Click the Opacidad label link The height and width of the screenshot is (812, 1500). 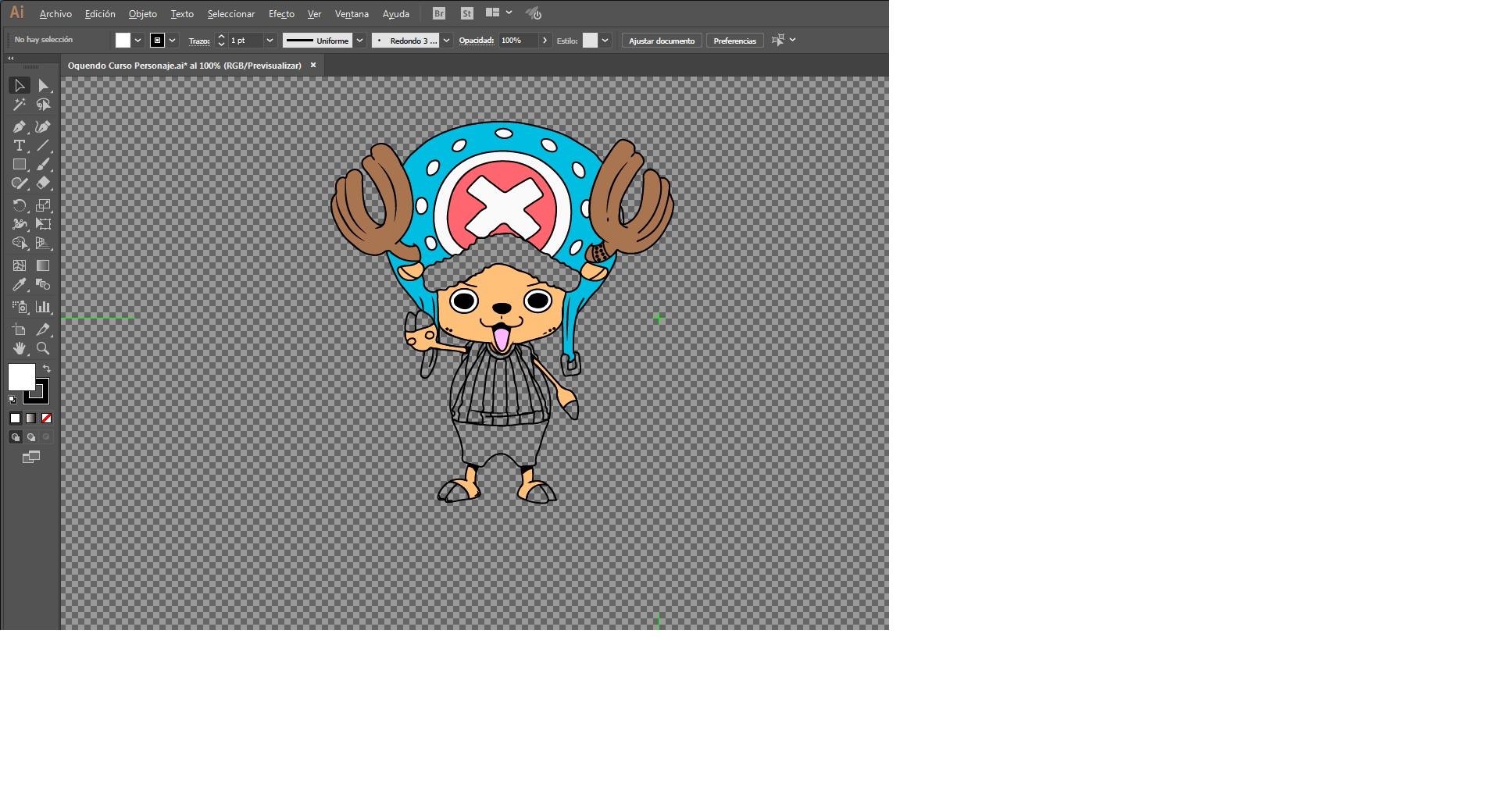pos(477,41)
